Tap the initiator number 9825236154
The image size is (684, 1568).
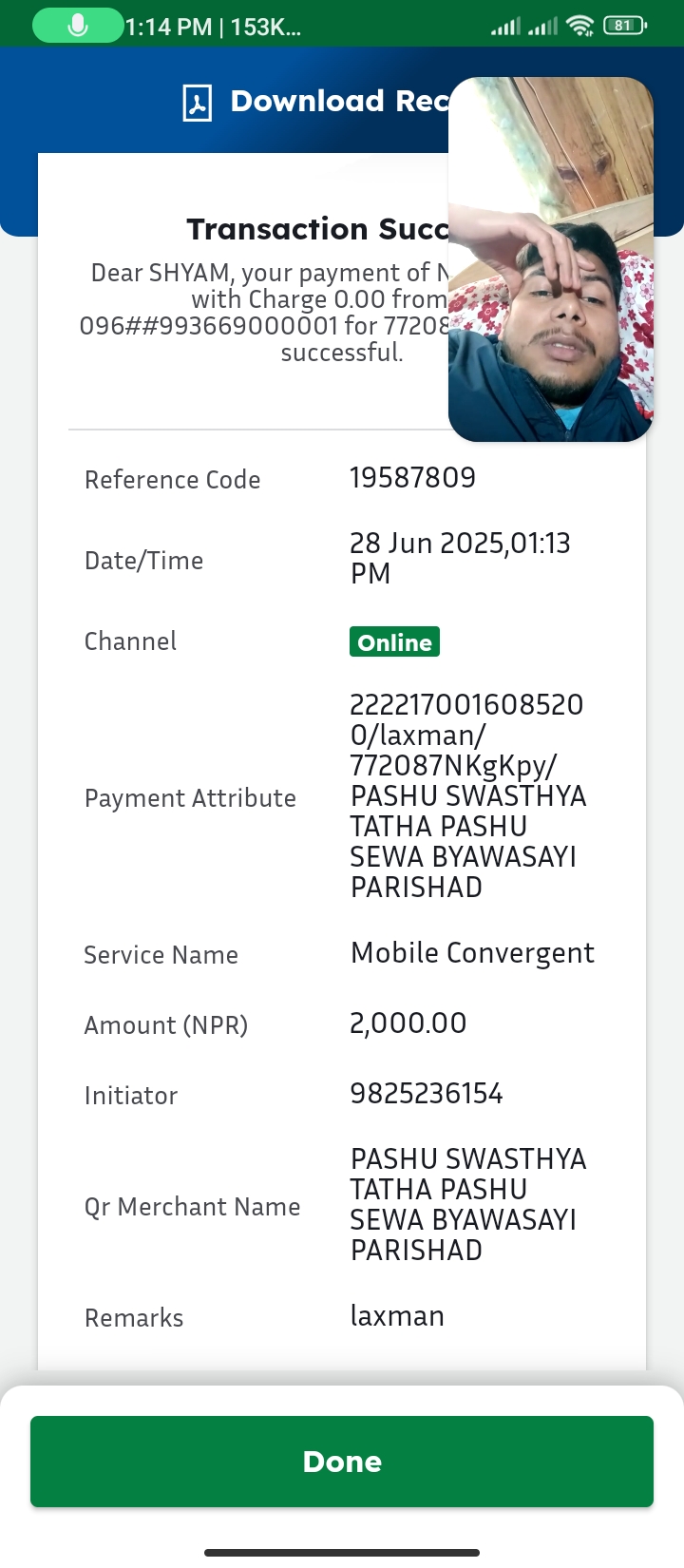[427, 1094]
